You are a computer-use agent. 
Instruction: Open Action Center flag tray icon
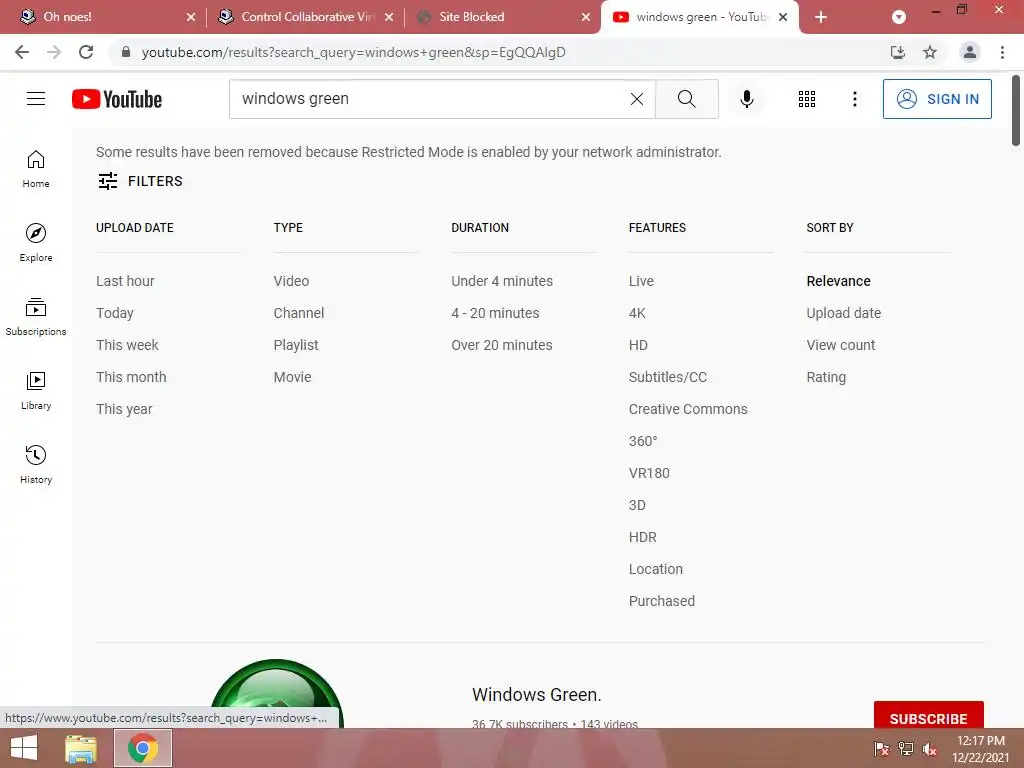point(882,749)
